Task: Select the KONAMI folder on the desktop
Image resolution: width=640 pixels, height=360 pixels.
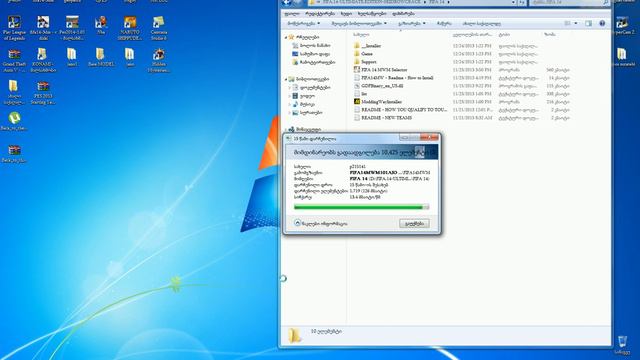Action: (x=42, y=60)
